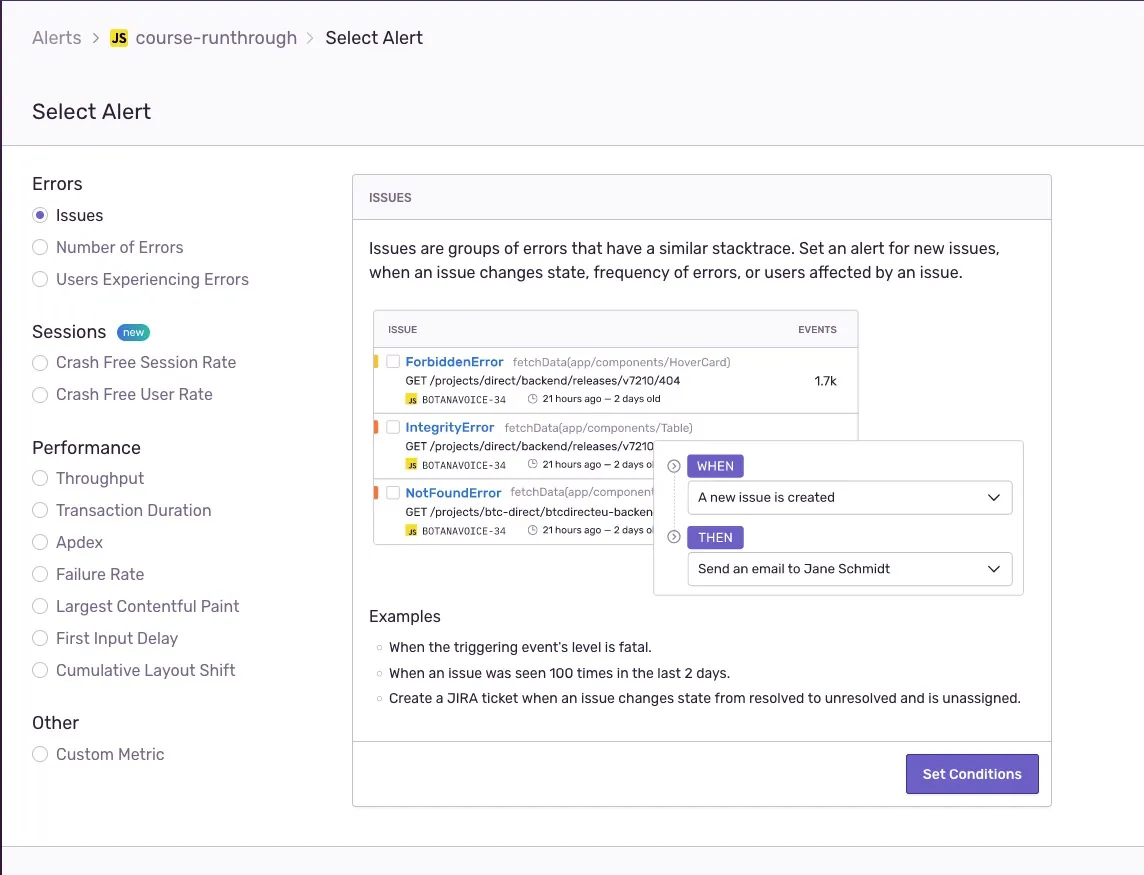The height and width of the screenshot is (875, 1144).
Task: Select Number of Errors alert type
Action: (40, 247)
